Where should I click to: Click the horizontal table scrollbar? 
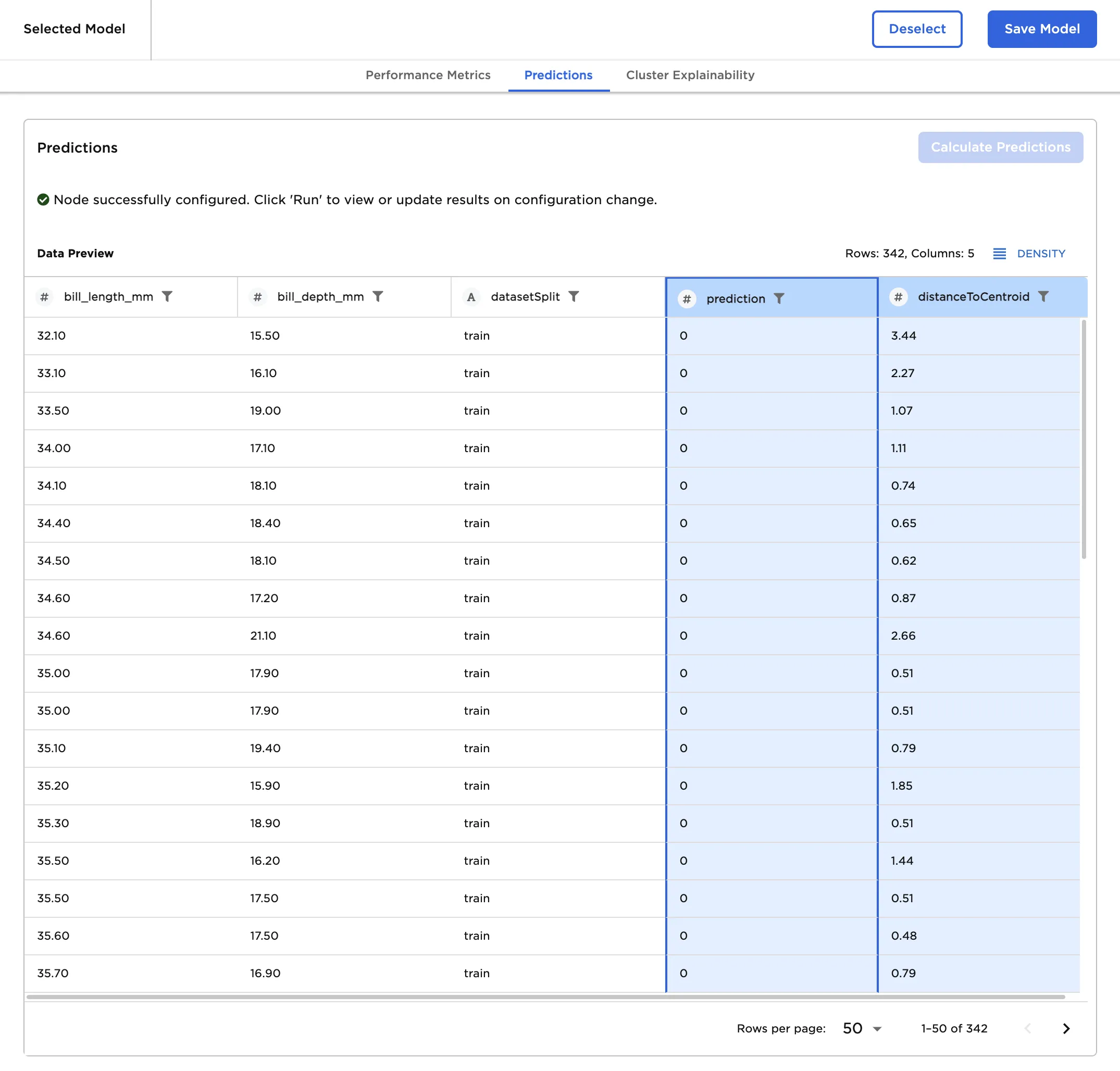545,997
